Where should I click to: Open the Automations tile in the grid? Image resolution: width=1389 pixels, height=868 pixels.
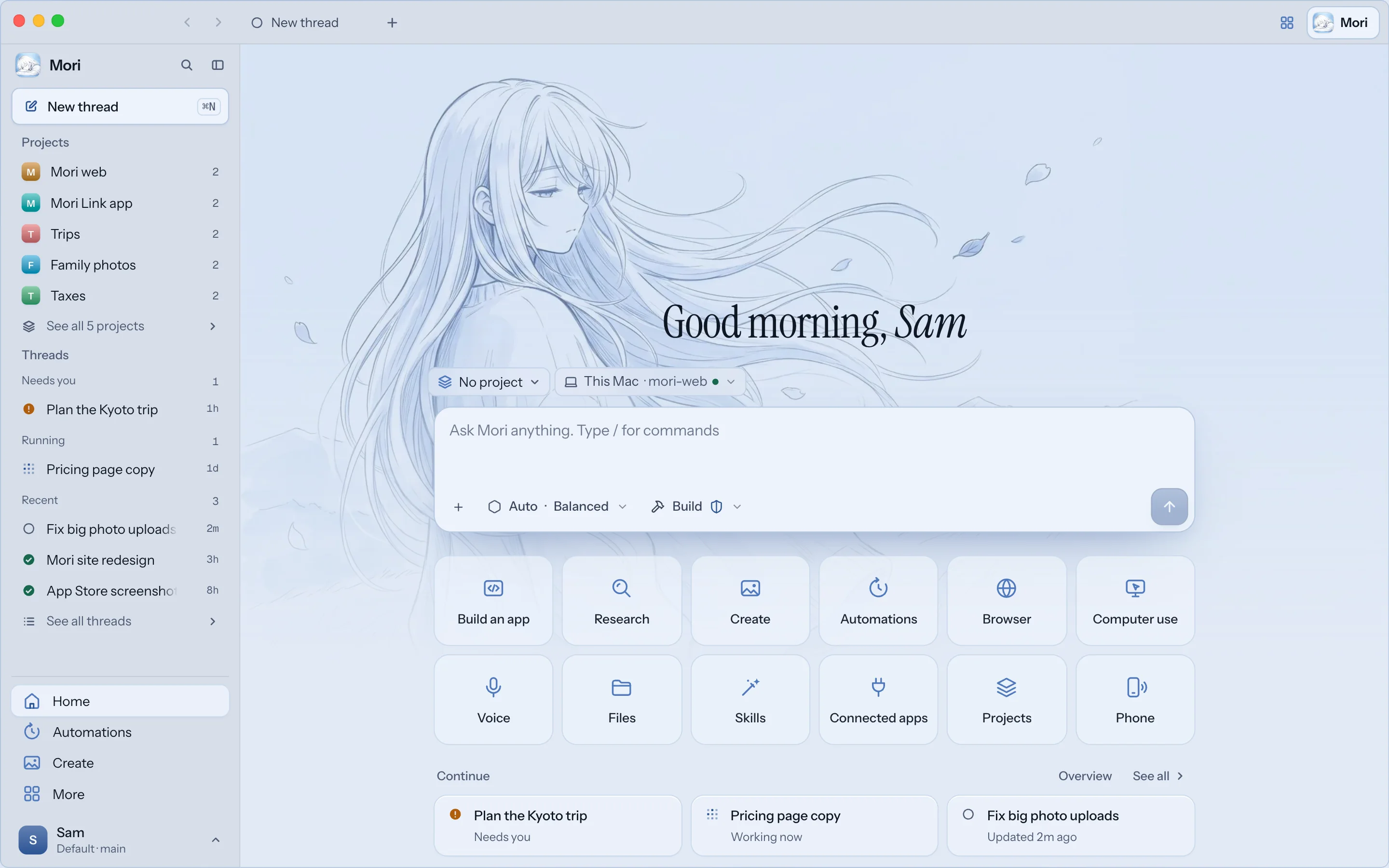[x=878, y=600]
